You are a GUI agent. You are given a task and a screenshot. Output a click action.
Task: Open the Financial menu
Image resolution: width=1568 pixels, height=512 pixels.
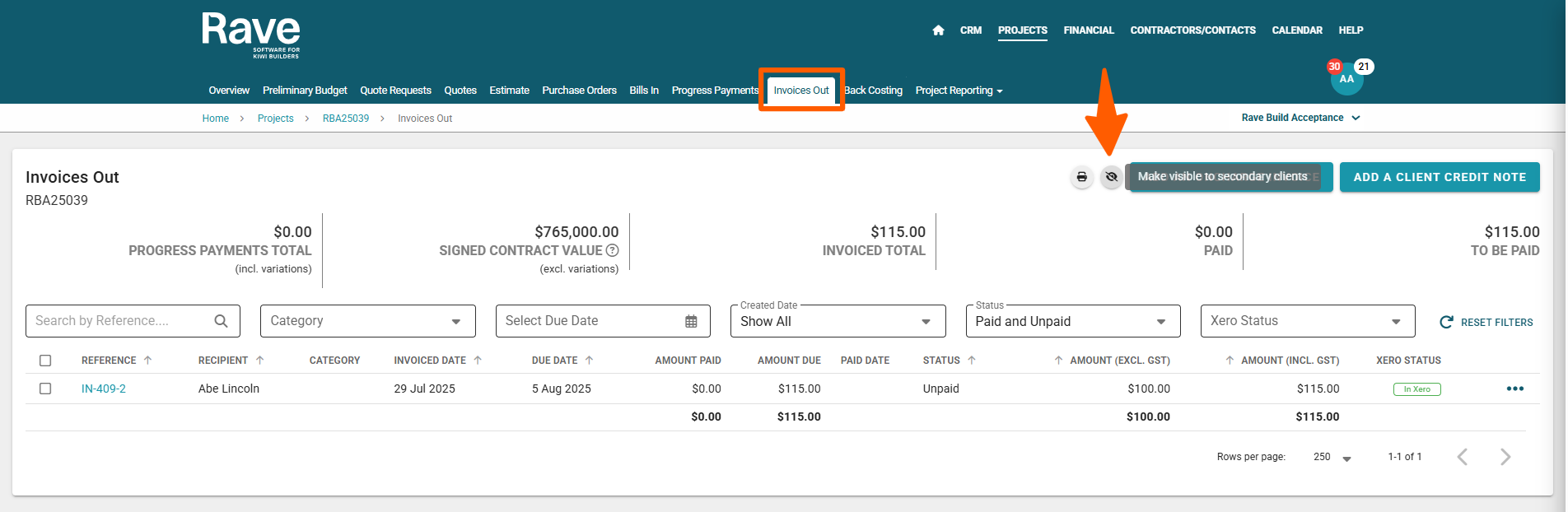point(1088,30)
